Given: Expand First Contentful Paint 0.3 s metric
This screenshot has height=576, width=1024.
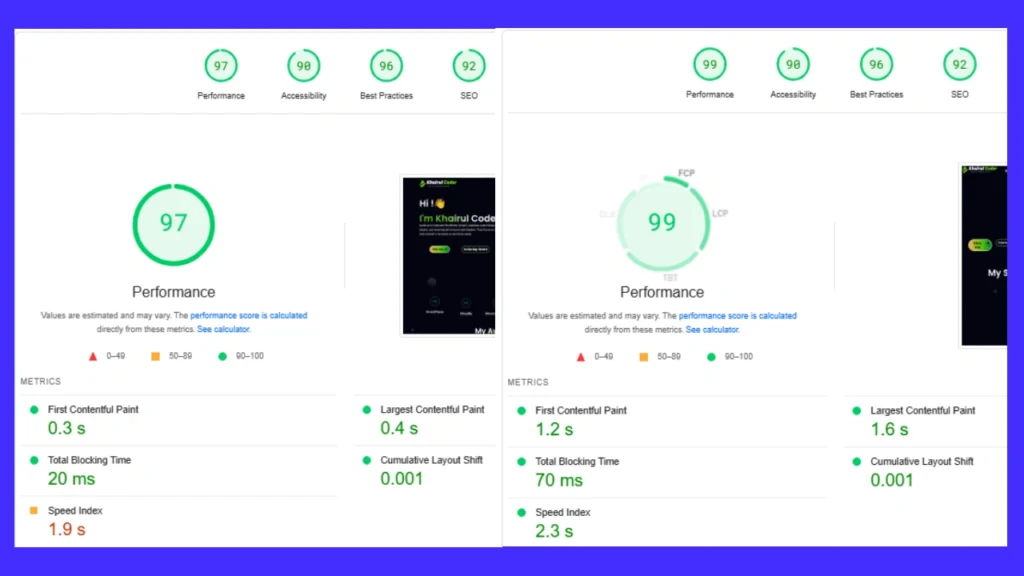Looking at the screenshot, I should (178, 420).
